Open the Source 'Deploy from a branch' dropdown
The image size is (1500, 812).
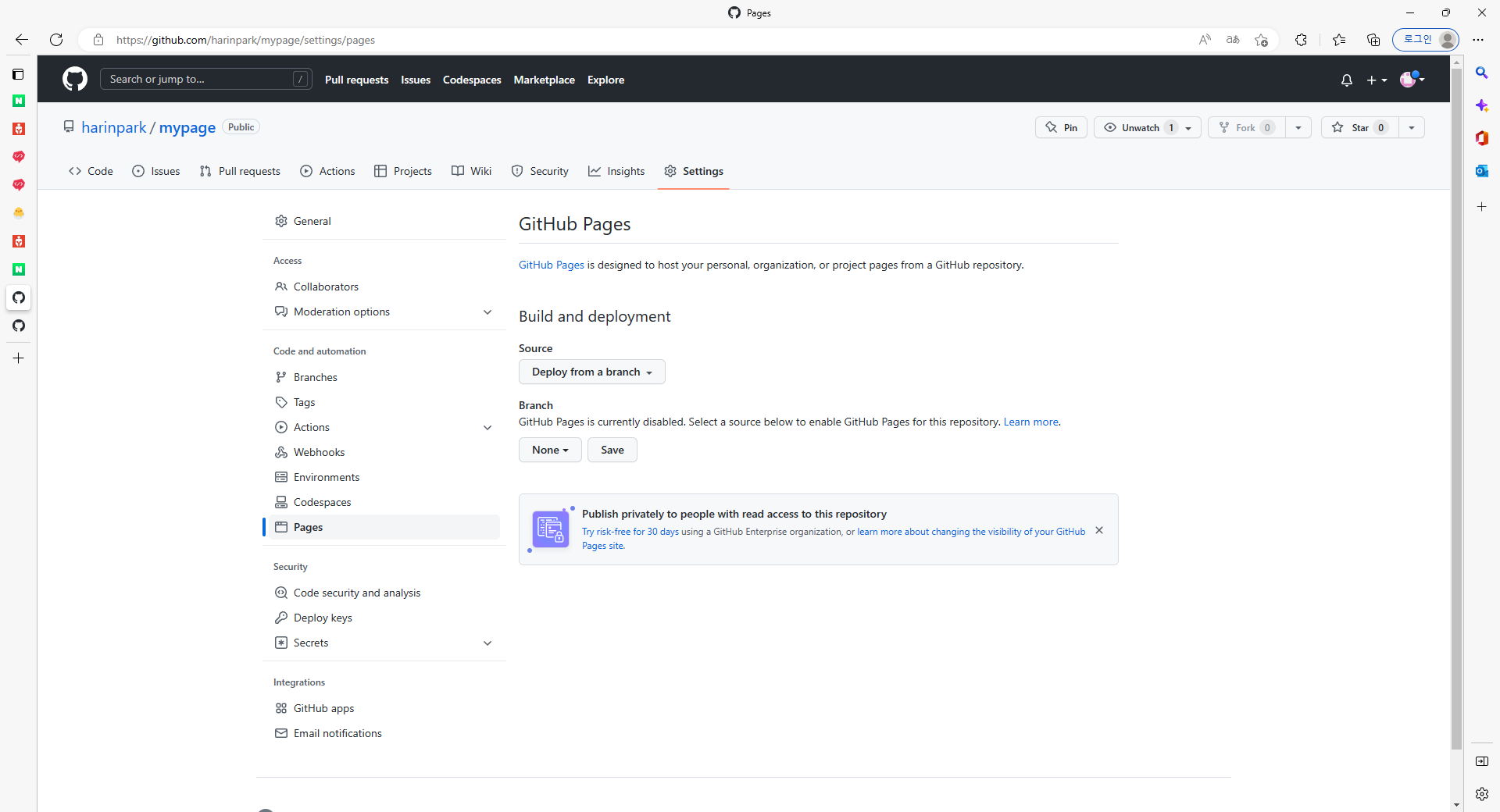(592, 372)
